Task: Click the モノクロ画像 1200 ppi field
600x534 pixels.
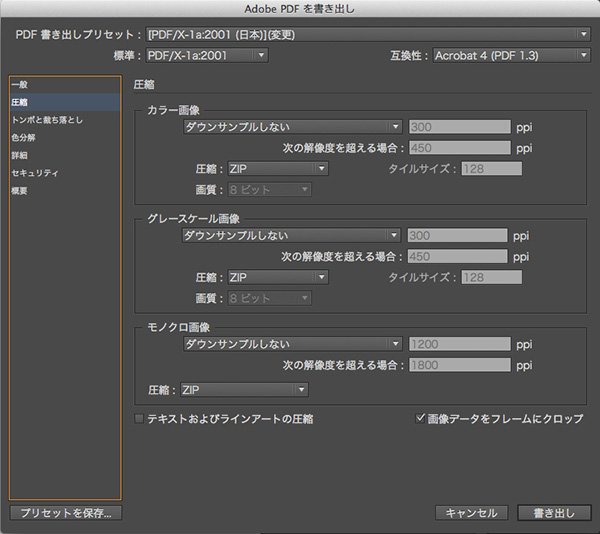Action: pyautogui.click(x=460, y=344)
